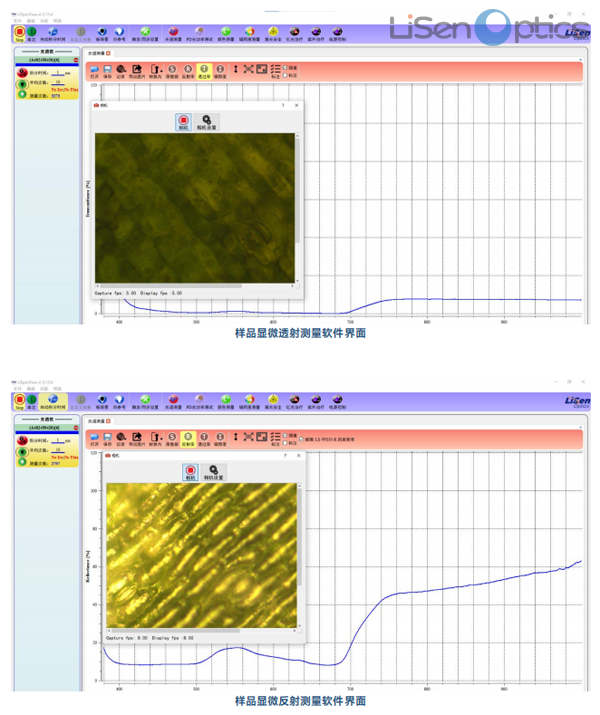Open the 转换为 convert dropdown in lower window
600x715 pixels.
click(156, 439)
